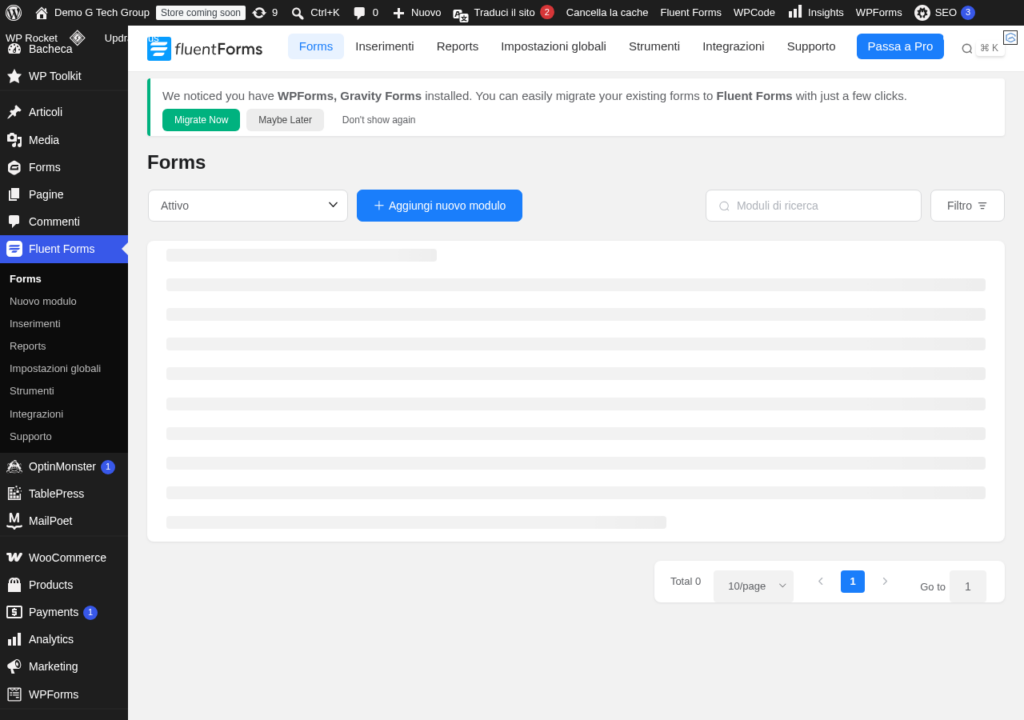
Task: Click the plus icon next to Nuovo
Action: coord(398,12)
